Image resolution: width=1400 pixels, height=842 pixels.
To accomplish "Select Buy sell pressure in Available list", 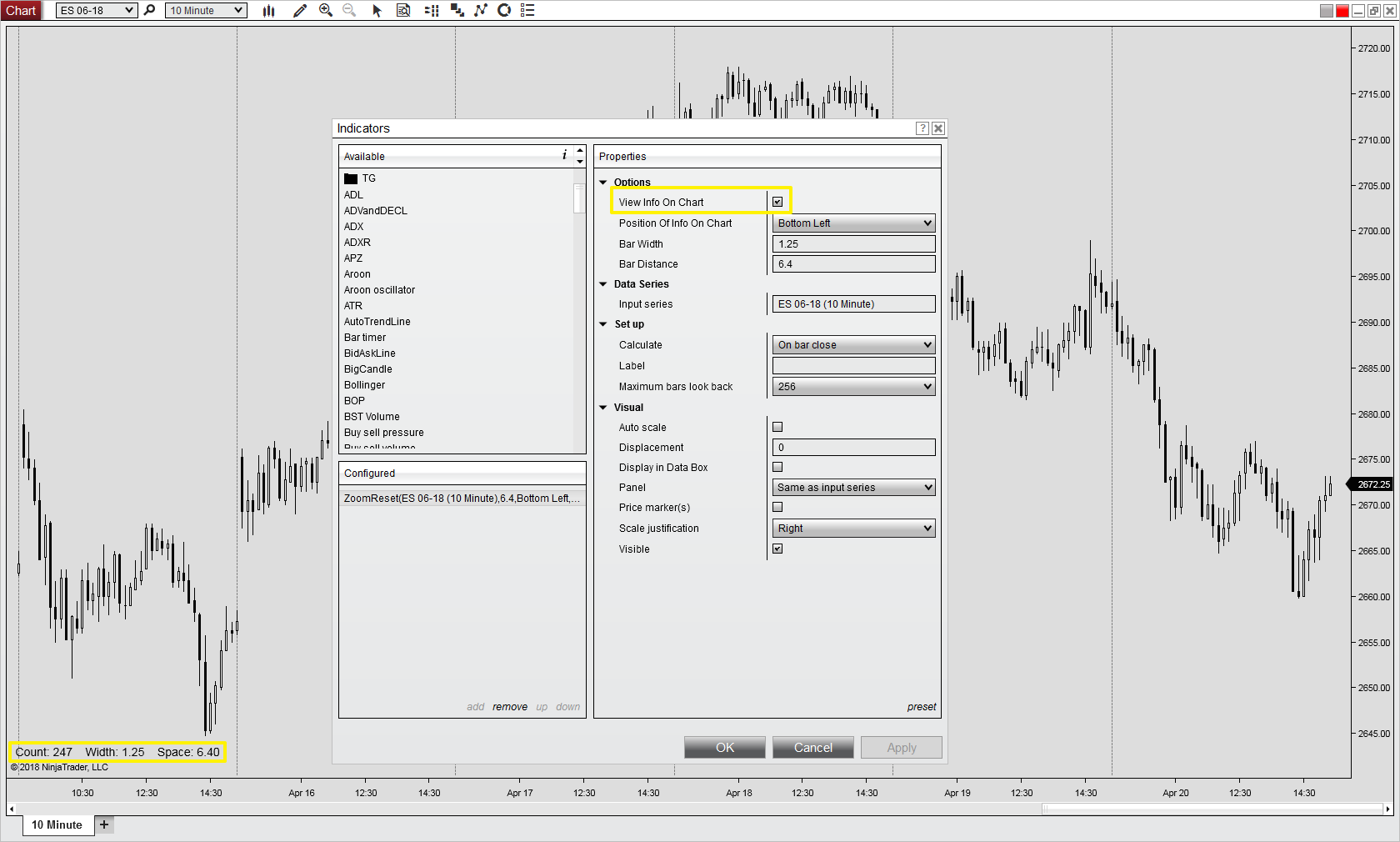I will click(x=384, y=433).
